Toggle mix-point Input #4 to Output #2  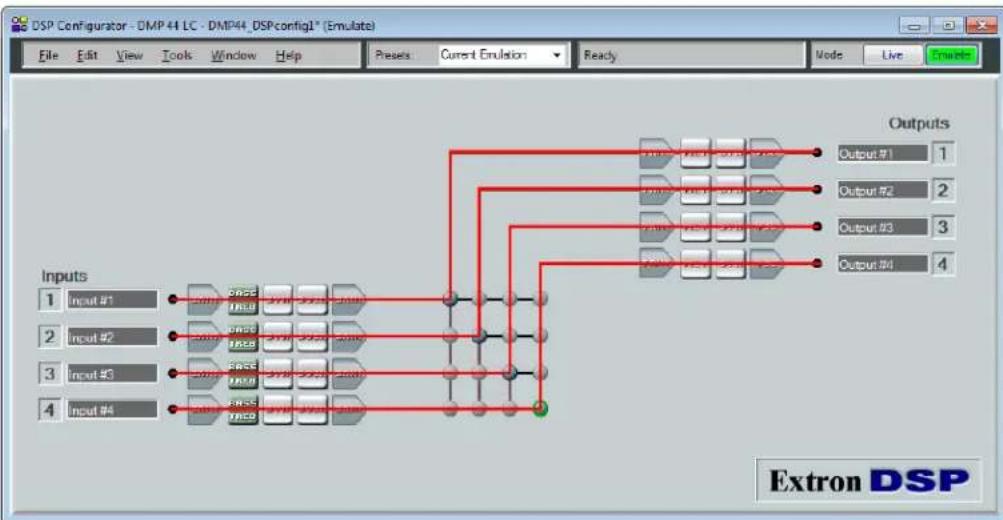click(479, 408)
